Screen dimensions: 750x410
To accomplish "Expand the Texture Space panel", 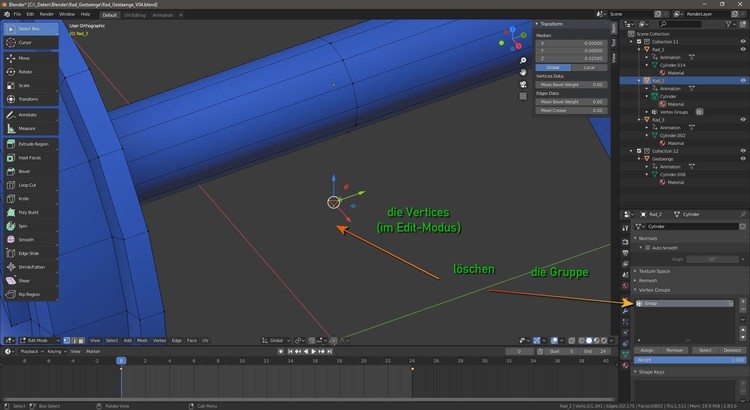I will 655,271.
